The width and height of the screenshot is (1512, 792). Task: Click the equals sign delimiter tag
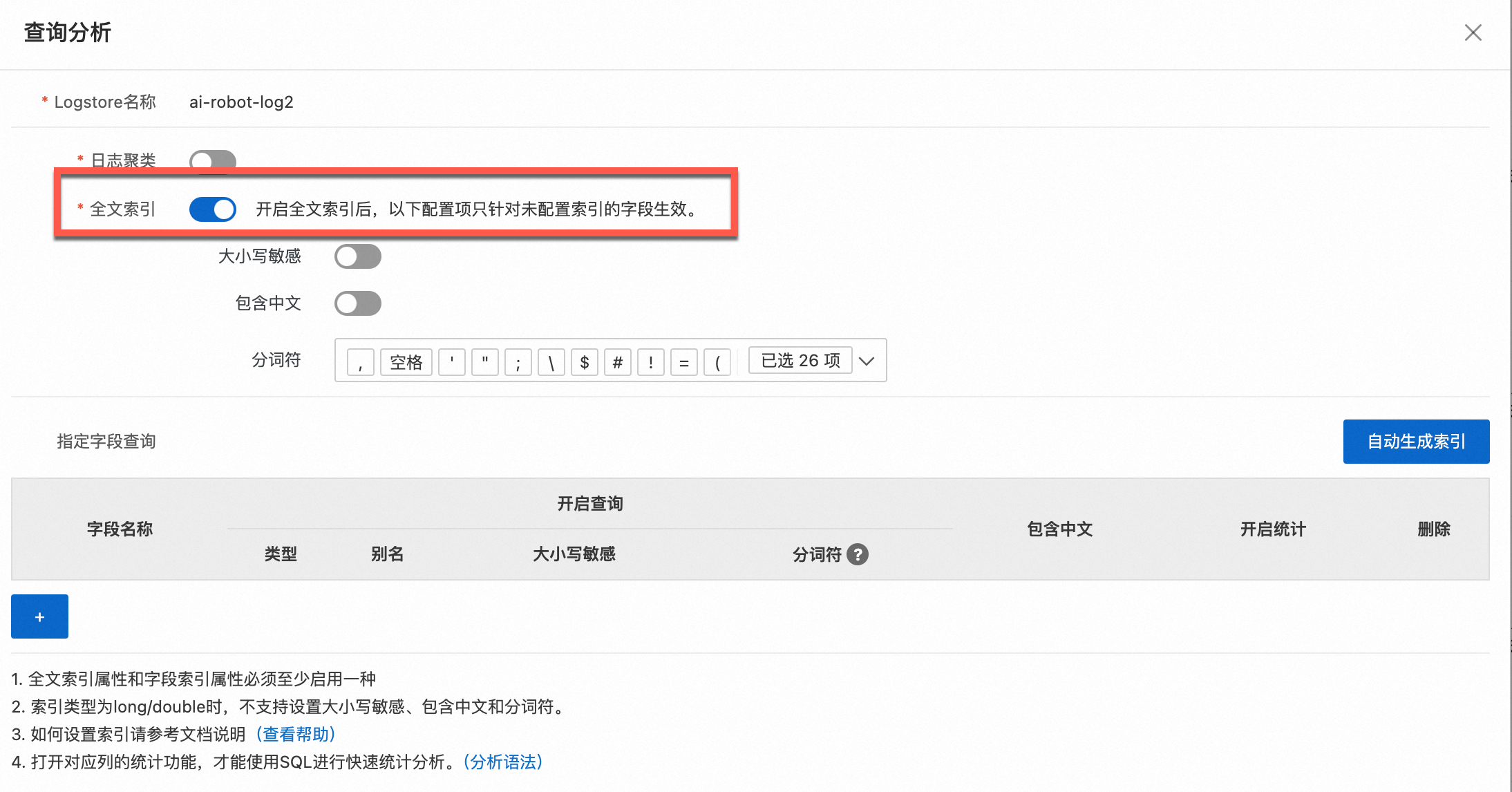coord(684,361)
